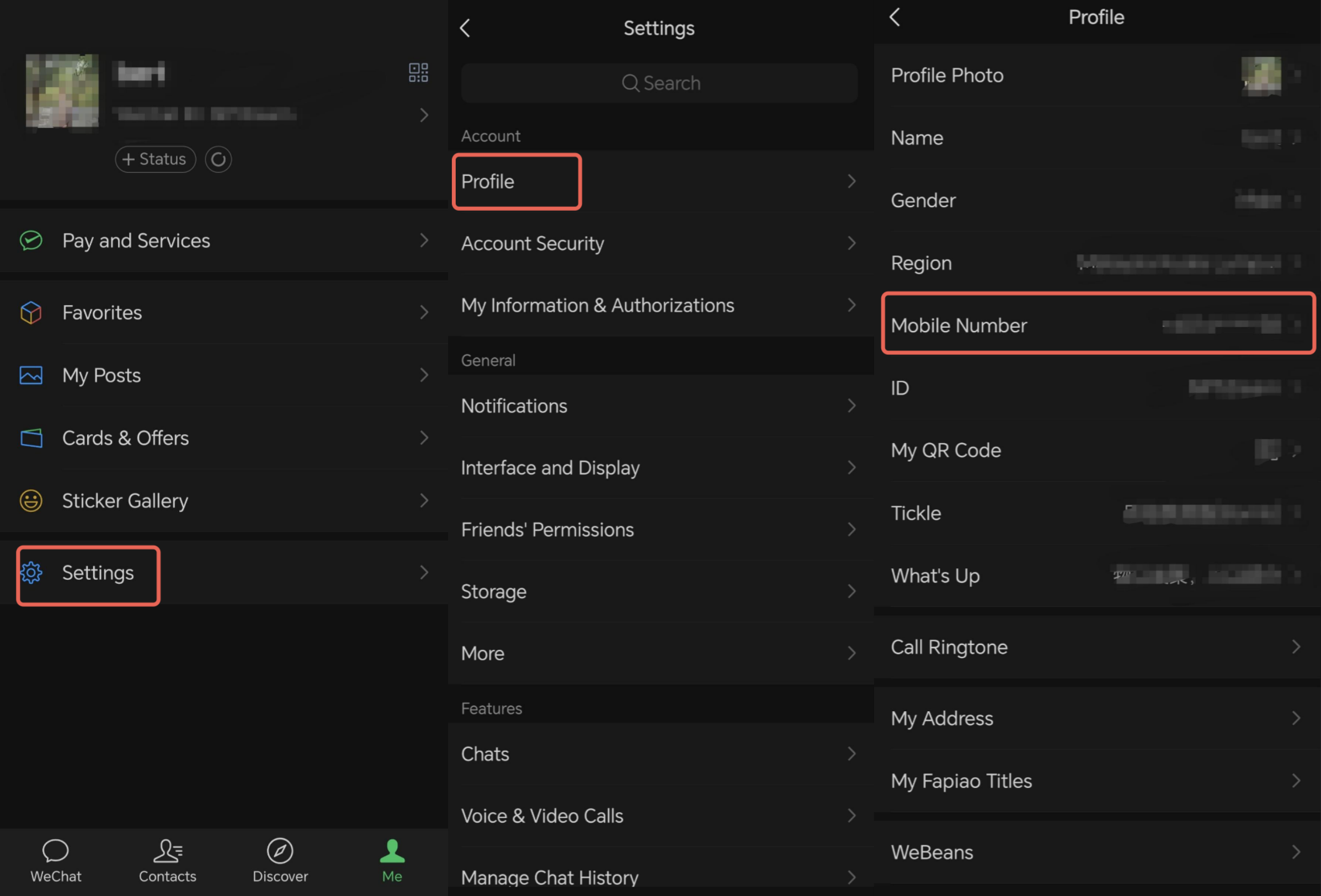This screenshot has height=896, width=1321.
Task: Tap the Favorites cube icon
Action: pyautogui.click(x=31, y=312)
